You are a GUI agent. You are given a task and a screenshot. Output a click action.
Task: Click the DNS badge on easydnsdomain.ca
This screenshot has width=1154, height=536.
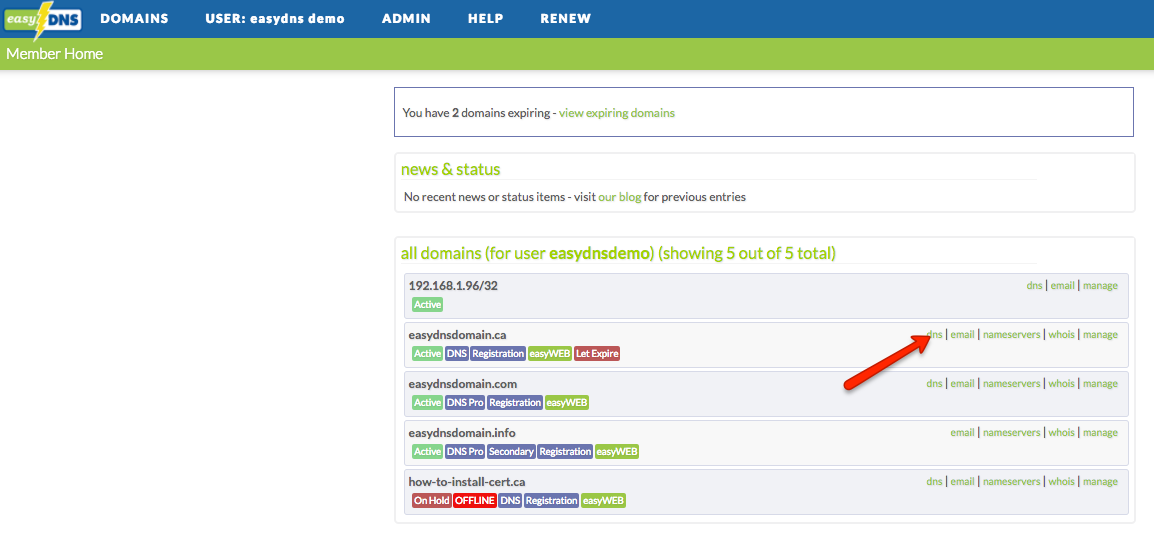(456, 353)
